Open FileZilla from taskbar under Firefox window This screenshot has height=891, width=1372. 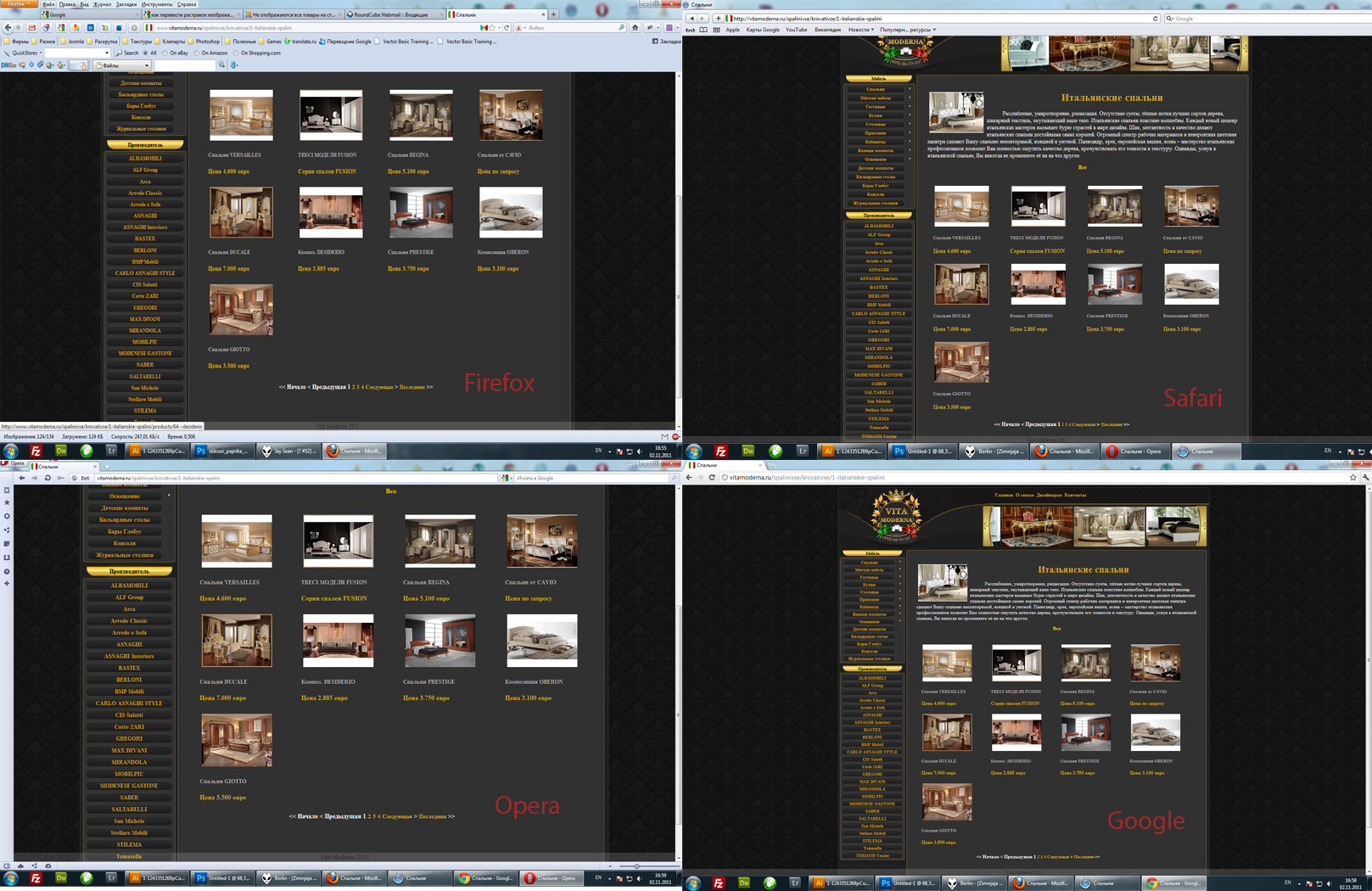click(36, 451)
